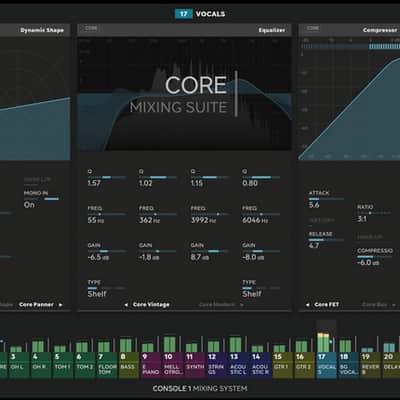Choose track 14 ACOUSTIC R
400x400 pixels.
coord(261,365)
